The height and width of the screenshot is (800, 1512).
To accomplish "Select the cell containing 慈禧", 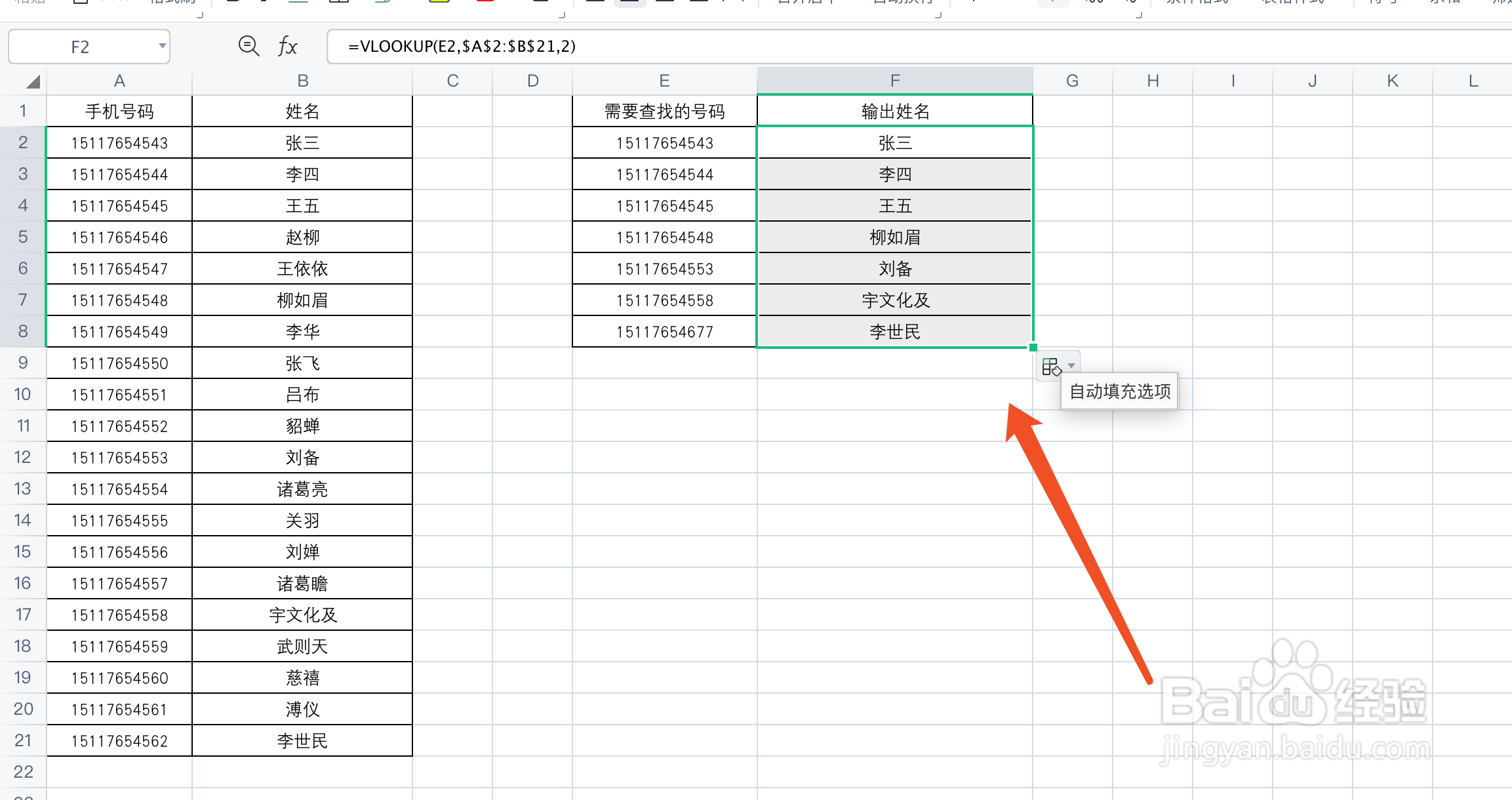I will [302, 678].
